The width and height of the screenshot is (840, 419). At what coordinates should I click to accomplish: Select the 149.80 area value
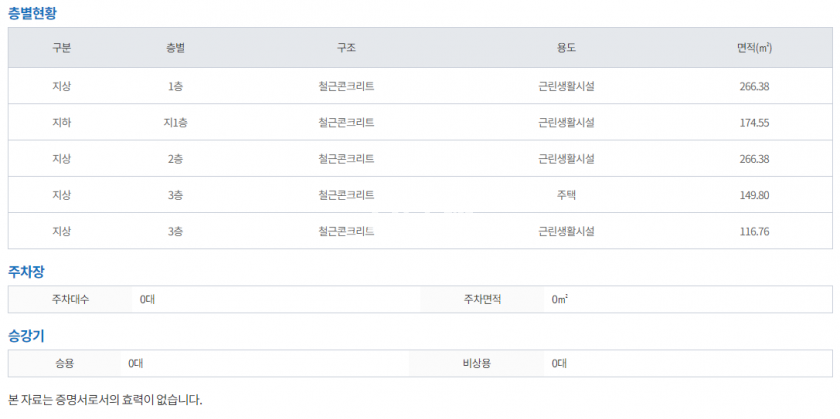point(753,194)
